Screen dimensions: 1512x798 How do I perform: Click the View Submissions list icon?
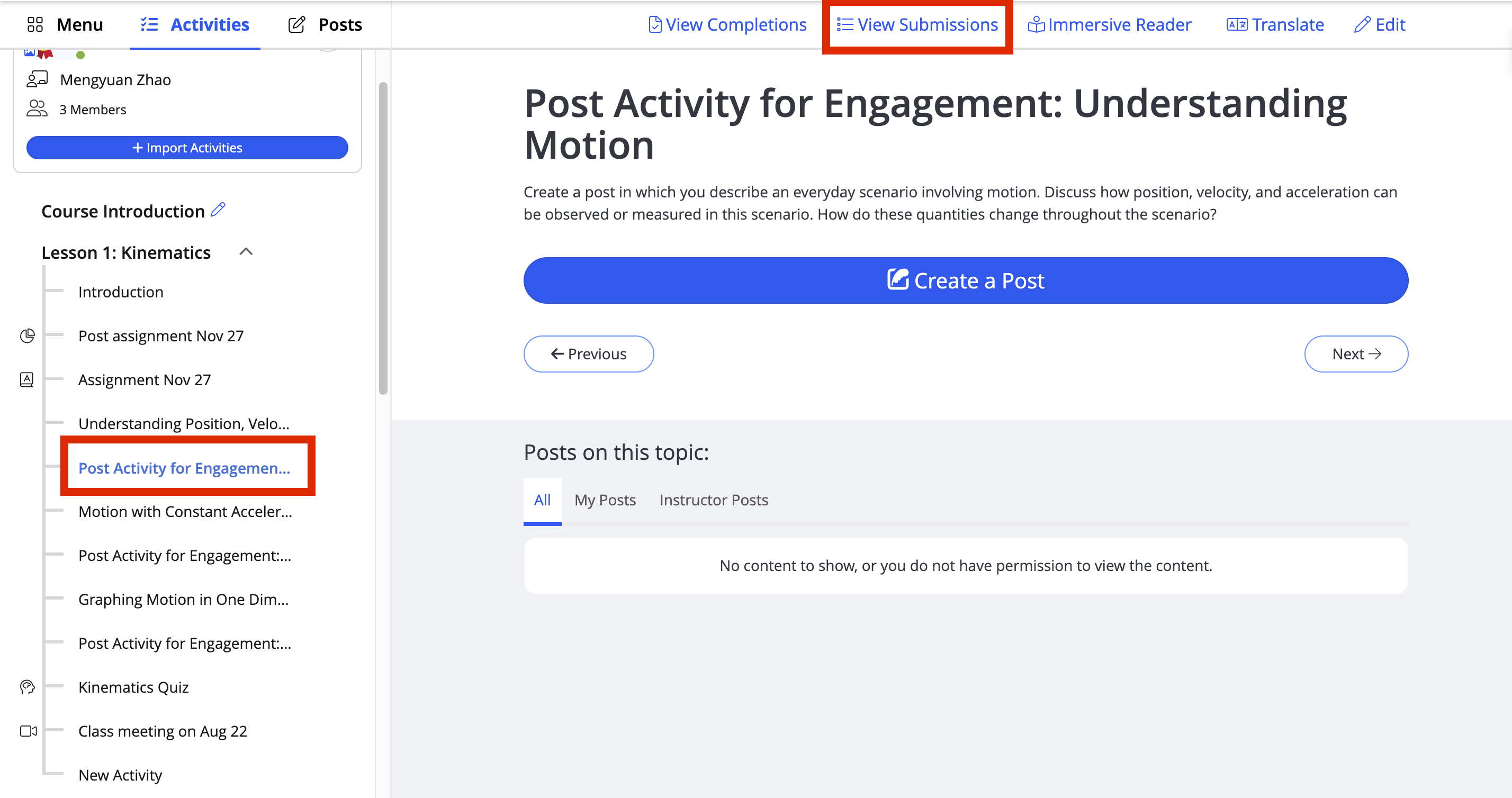pos(844,25)
